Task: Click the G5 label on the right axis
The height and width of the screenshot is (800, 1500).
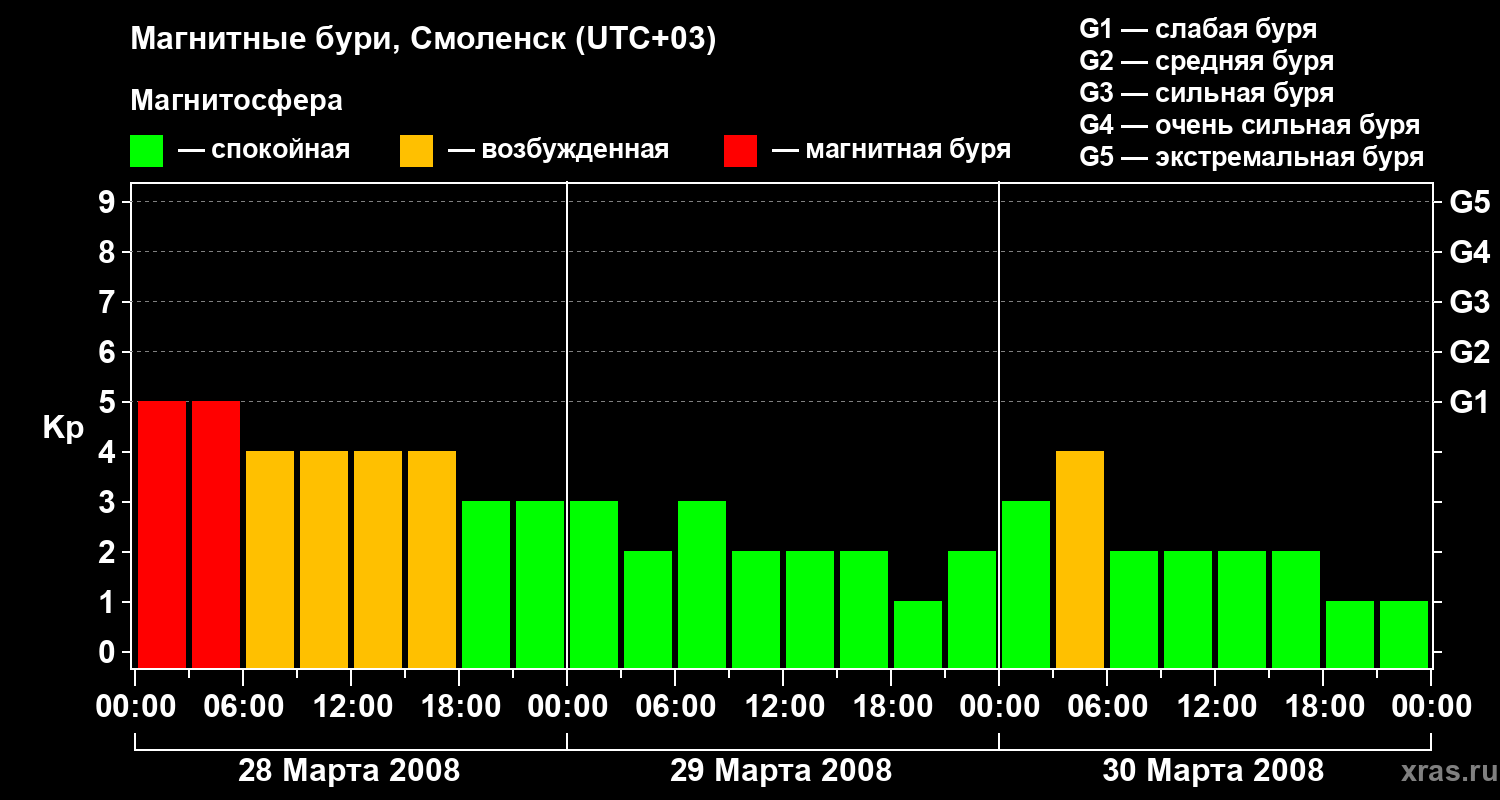Action: tap(1469, 202)
